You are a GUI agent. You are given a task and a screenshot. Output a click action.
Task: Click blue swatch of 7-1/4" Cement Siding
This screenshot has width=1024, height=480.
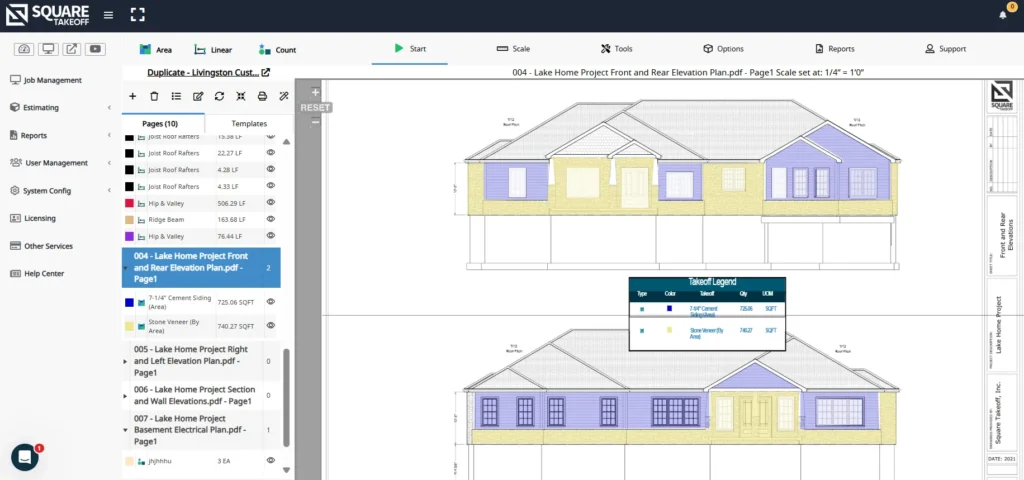click(x=129, y=302)
